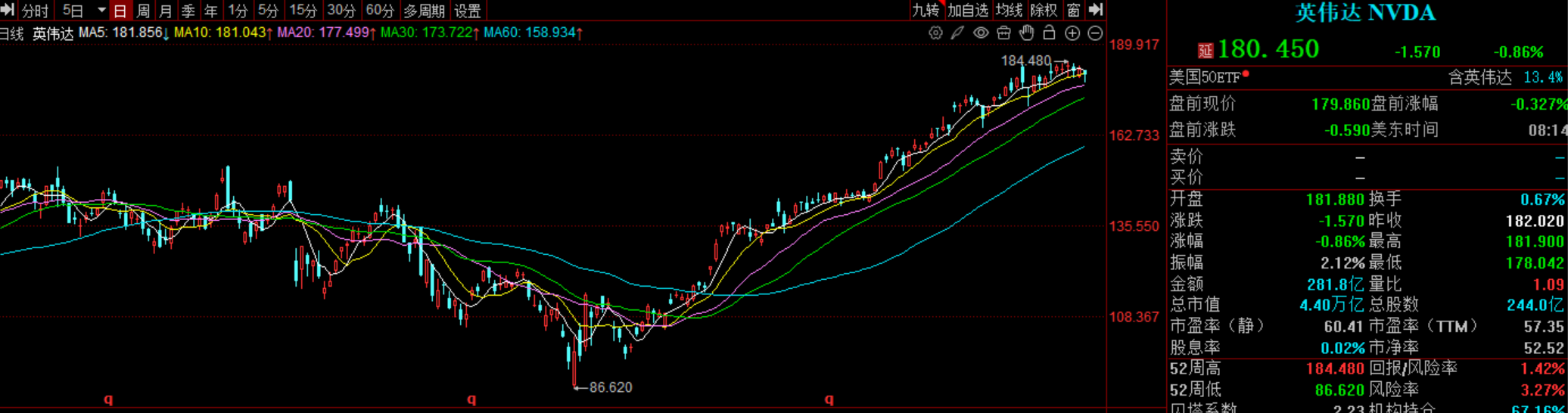Click the 日线 英伟达 chart title label
This screenshot has width=1568, height=413.
point(36,33)
